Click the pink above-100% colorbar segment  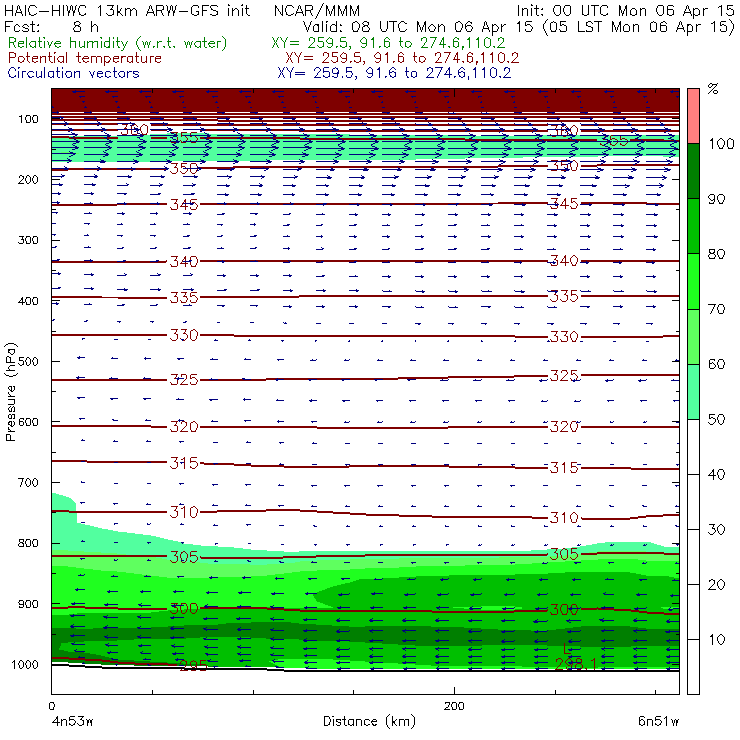click(693, 116)
